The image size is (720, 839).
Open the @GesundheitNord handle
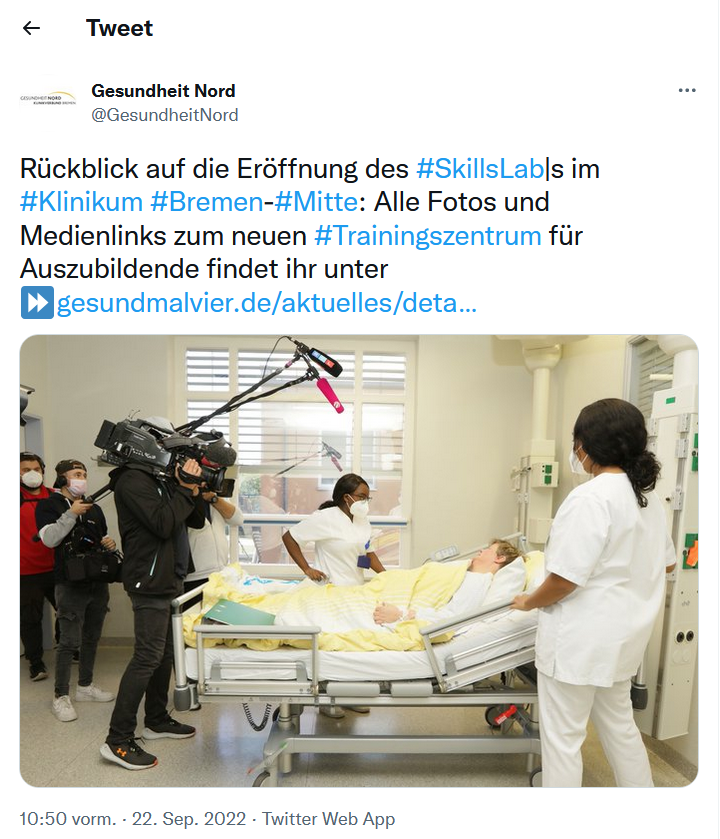[165, 115]
